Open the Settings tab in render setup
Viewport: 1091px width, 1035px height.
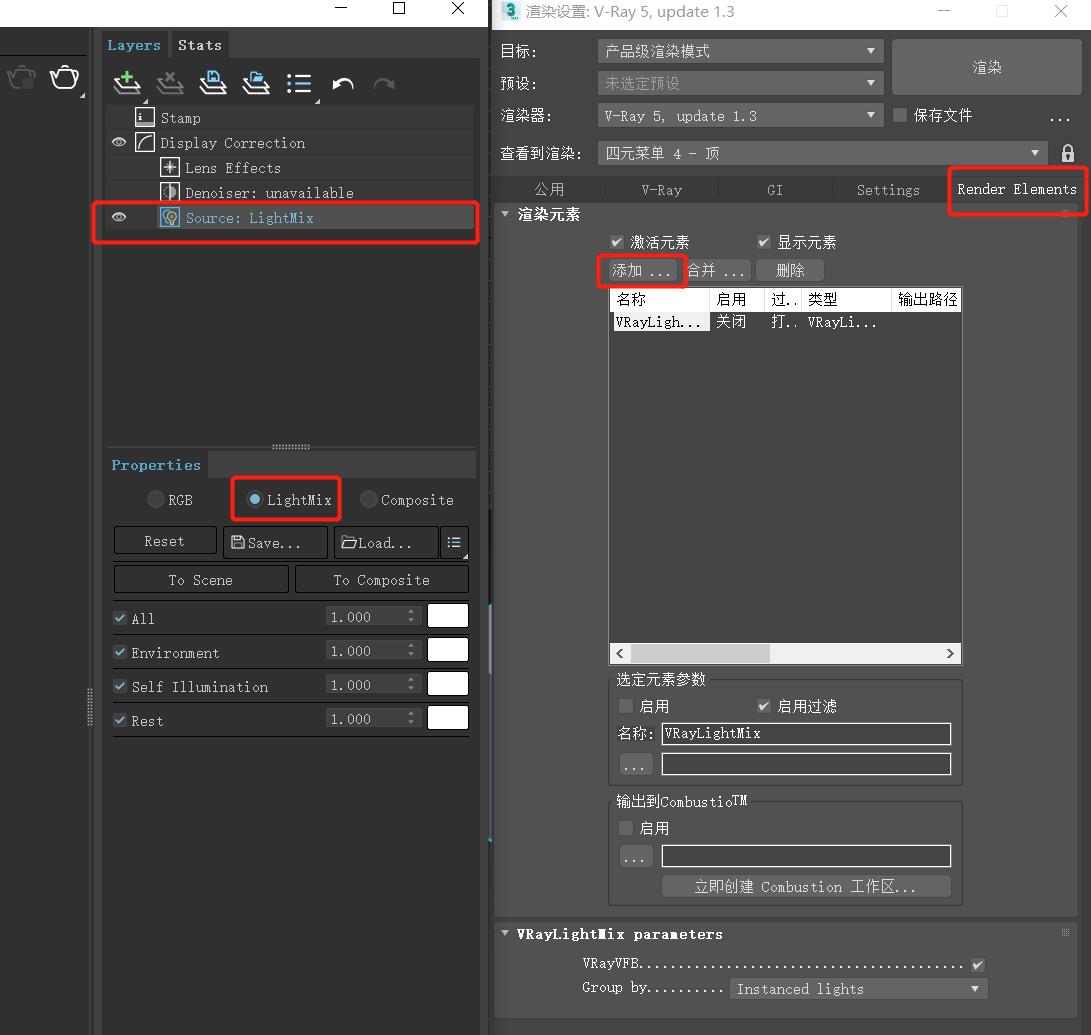[x=888, y=189]
